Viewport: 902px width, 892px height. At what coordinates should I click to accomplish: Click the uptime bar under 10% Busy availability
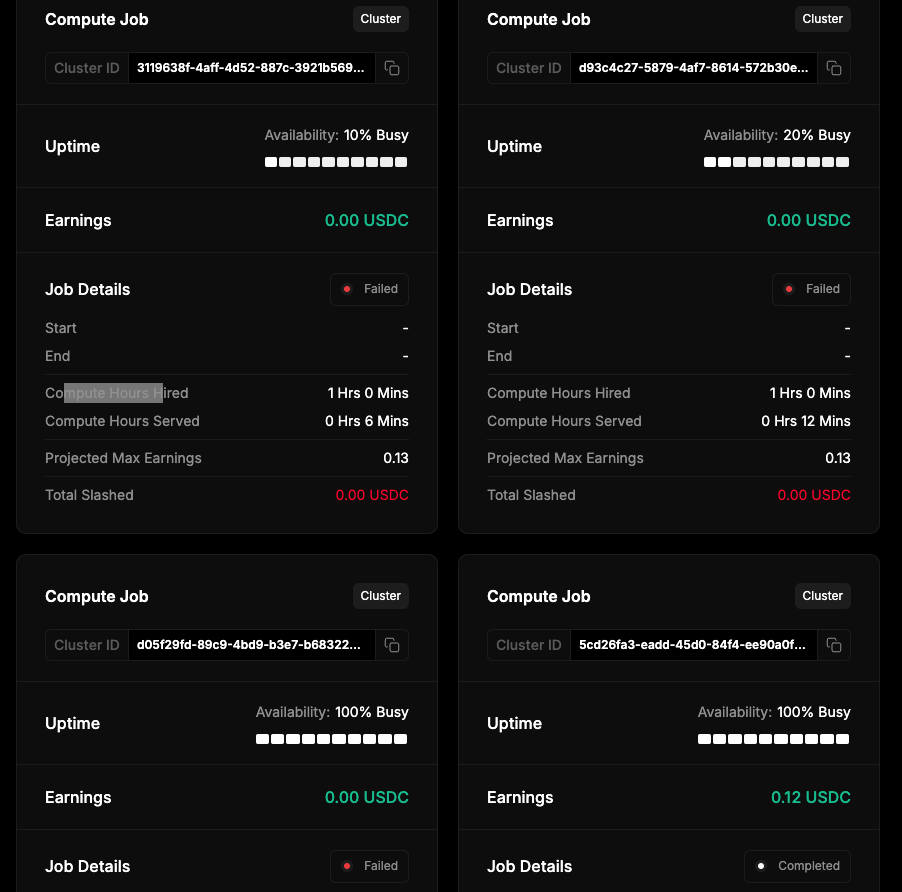click(x=336, y=162)
